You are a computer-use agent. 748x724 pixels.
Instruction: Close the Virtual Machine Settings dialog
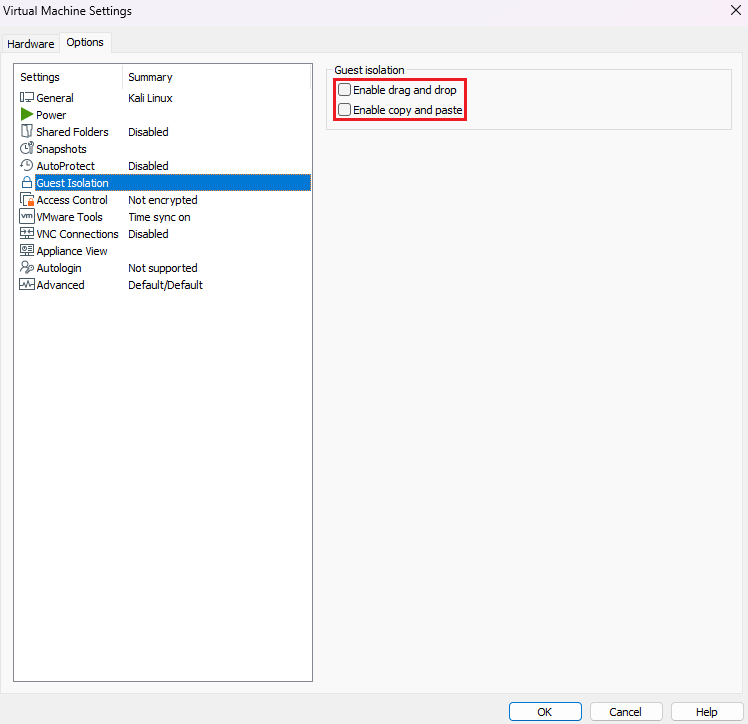735,10
